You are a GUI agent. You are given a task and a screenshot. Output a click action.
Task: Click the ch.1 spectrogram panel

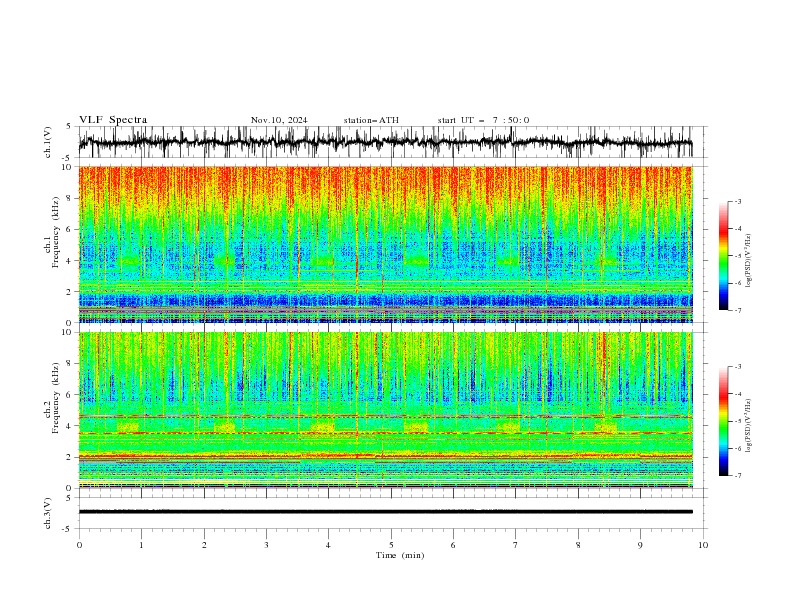coord(385,244)
